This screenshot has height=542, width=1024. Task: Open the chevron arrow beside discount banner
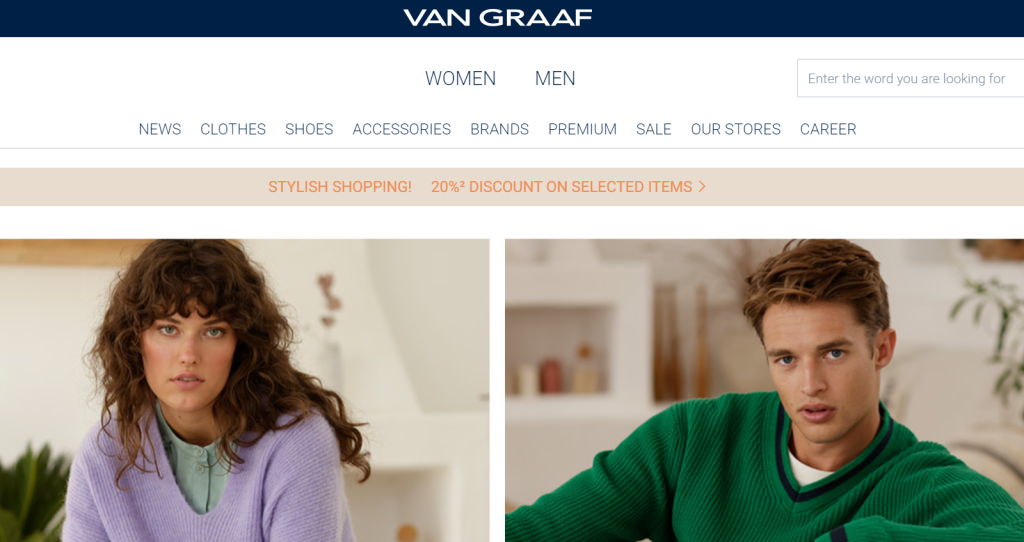(x=702, y=187)
